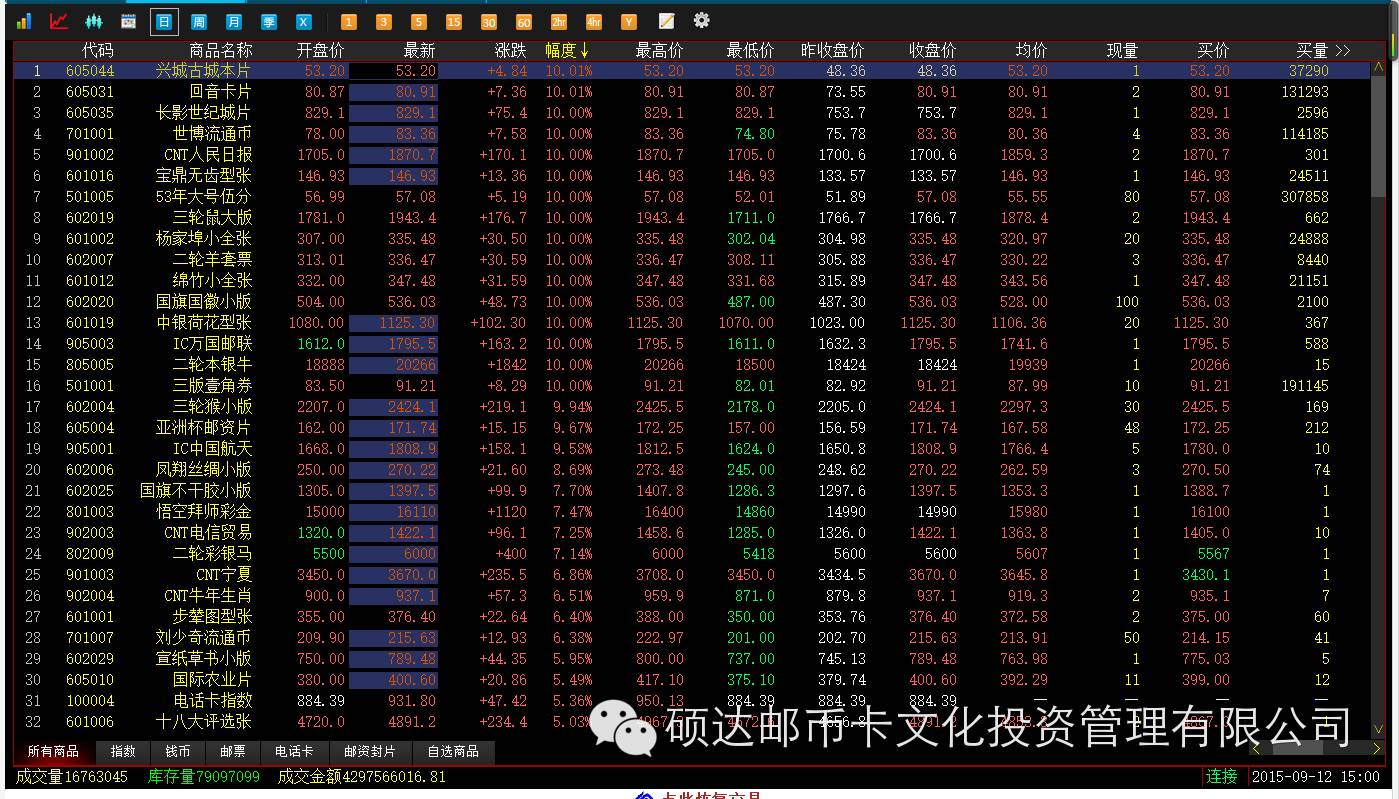The width and height of the screenshot is (1399, 799).
Task: Sort by 幅度 column header
Action: (567, 50)
